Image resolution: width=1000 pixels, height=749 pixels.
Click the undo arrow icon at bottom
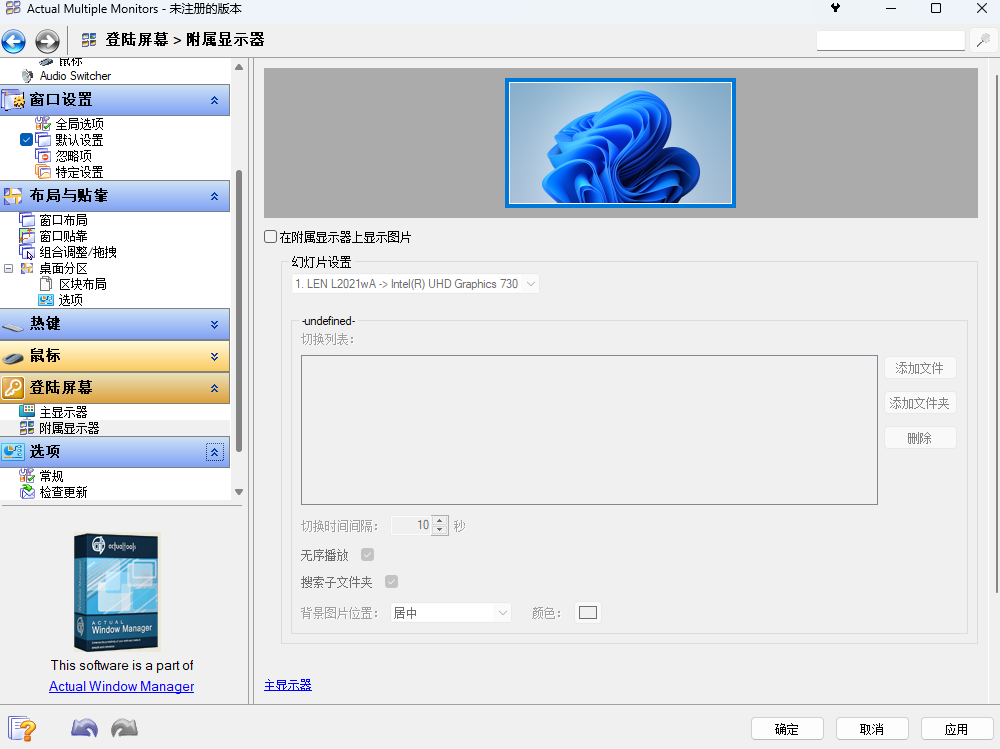coord(84,728)
